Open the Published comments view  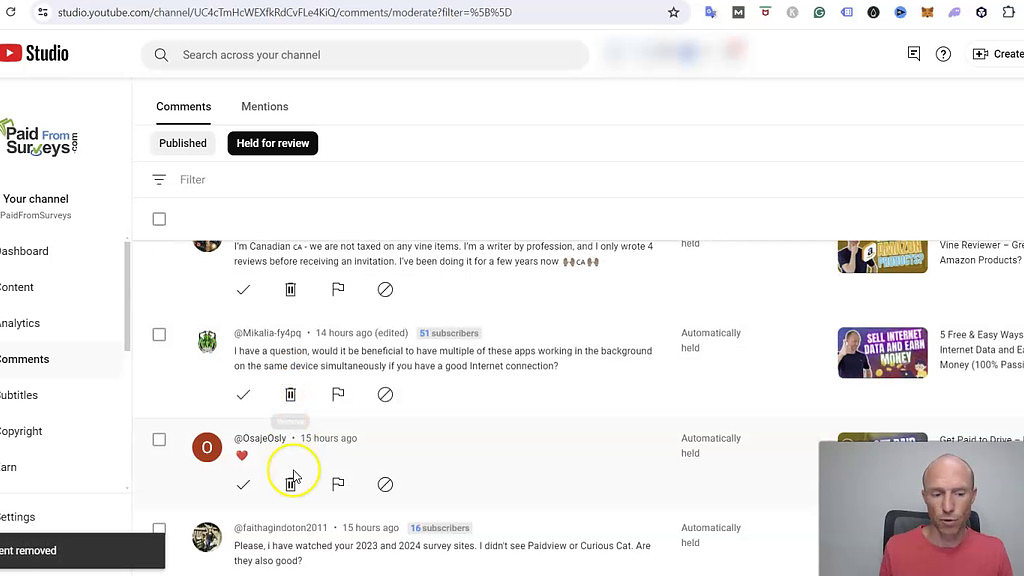click(182, 143)
